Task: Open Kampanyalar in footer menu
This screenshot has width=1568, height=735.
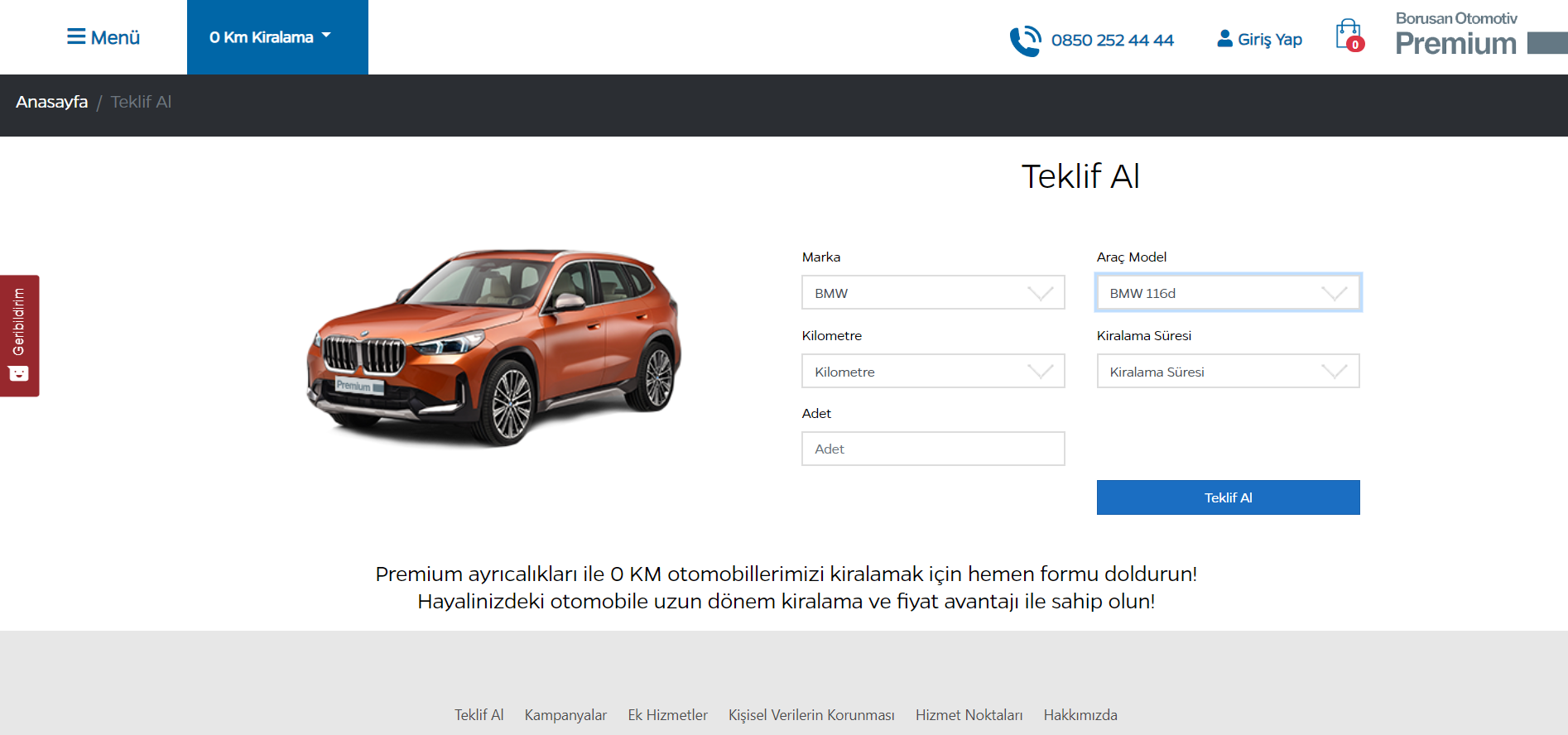Action: click(565, 715)
